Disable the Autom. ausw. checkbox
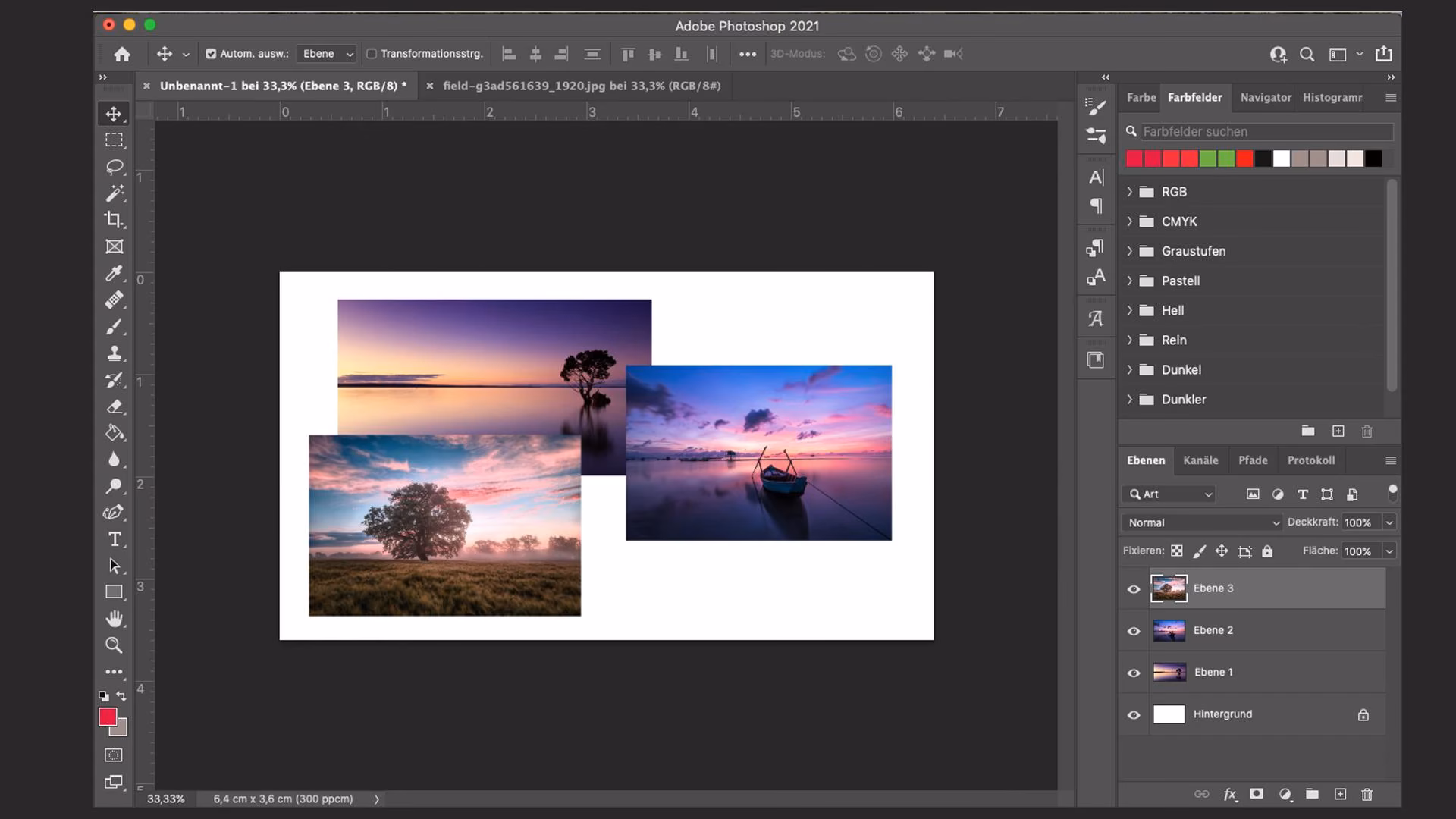Viewport: 1456px width, 819px height. [x=211, y=54]
